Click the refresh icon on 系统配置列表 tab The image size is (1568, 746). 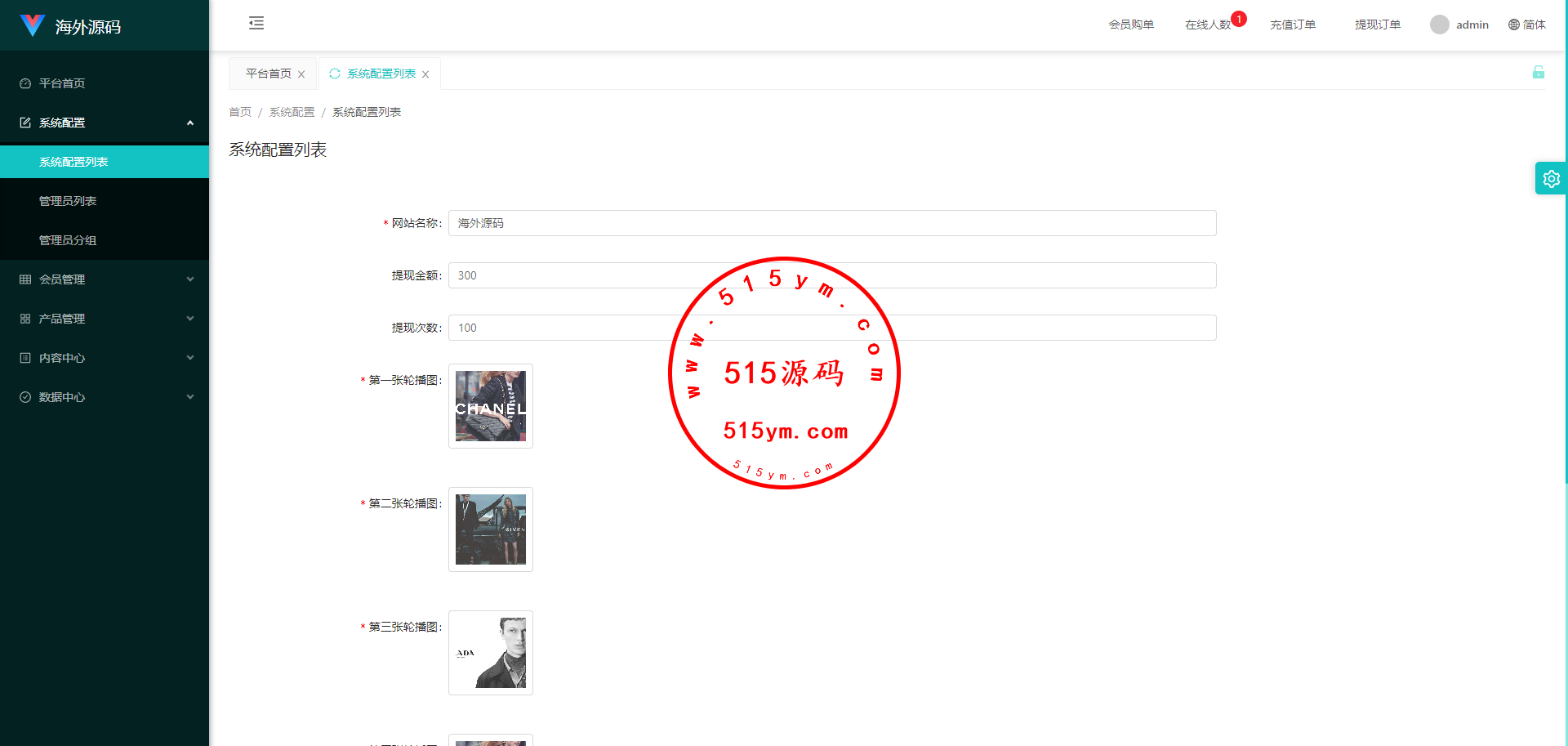coord(335,74)
